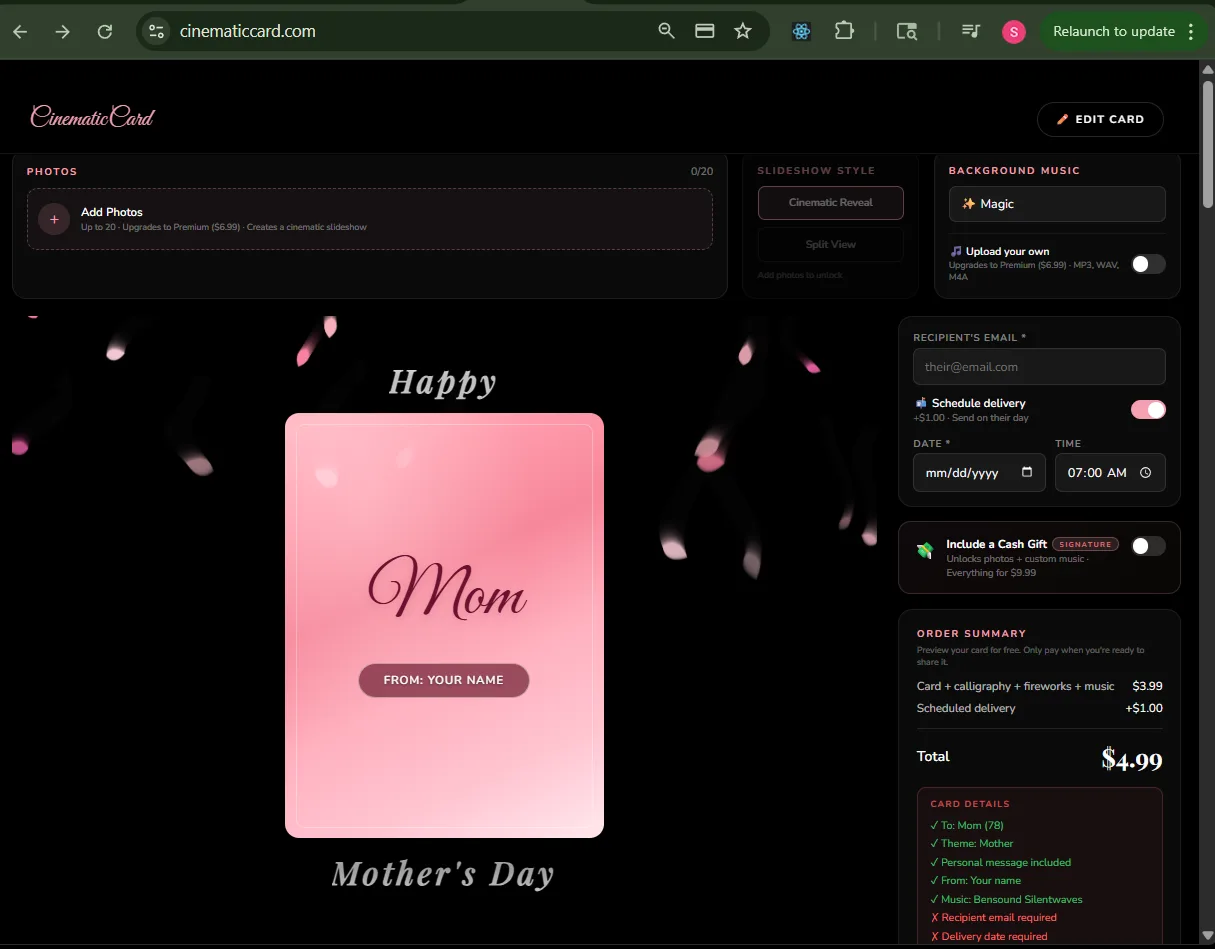Enable the Include a Cash Gift toggle
Viewport: 1215px width, 949px height.
coord(1147,546)
